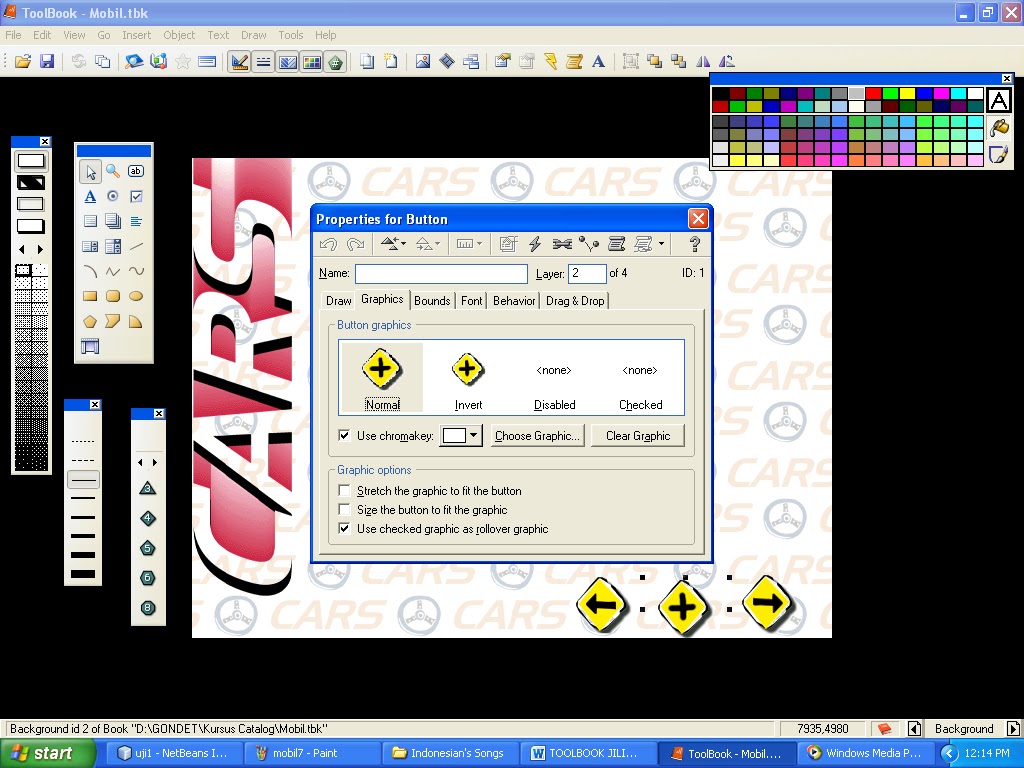Switch to the Behavior tab

click(x=514, y=301)
